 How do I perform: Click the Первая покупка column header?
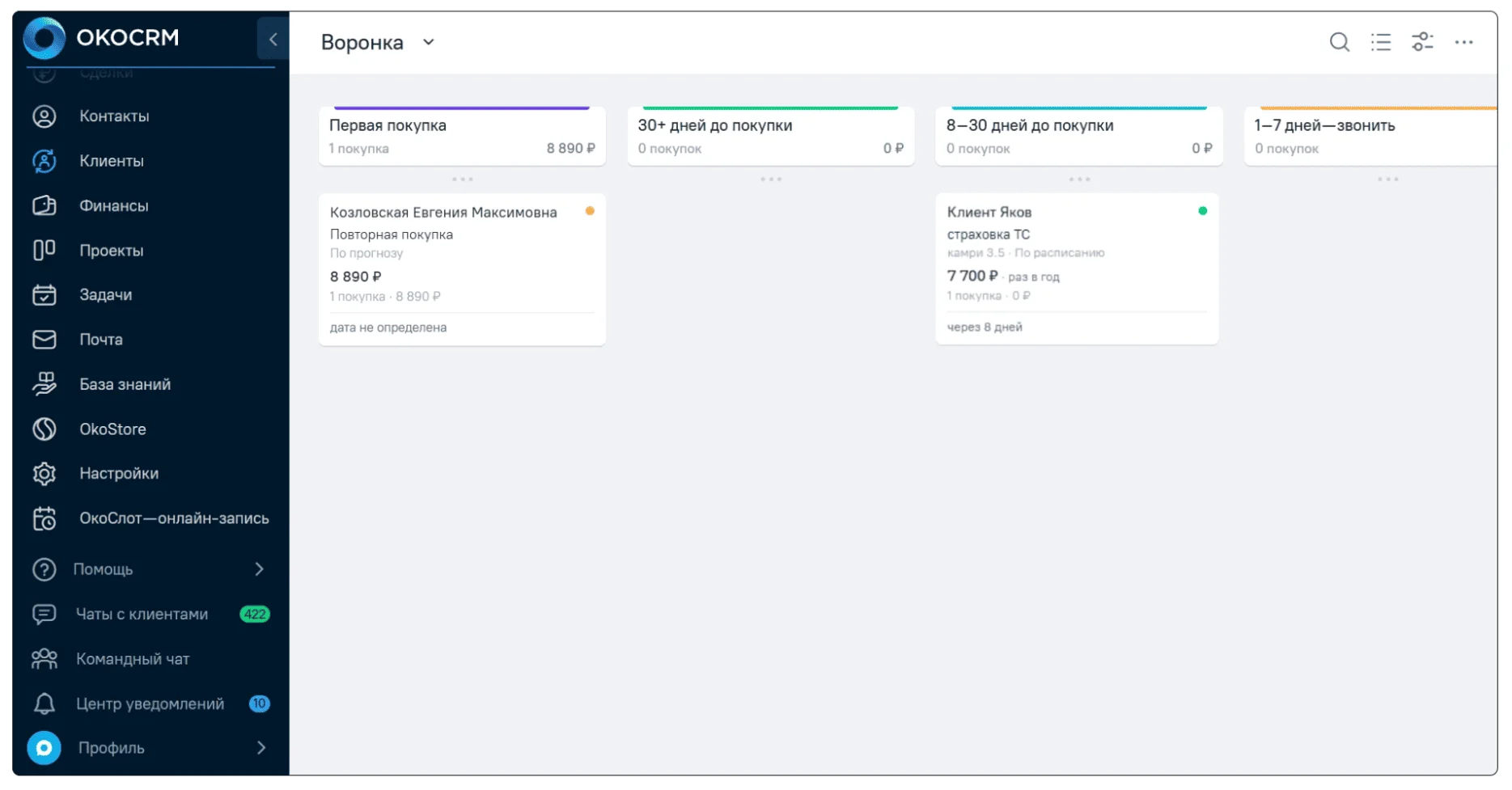coord(462,136)
